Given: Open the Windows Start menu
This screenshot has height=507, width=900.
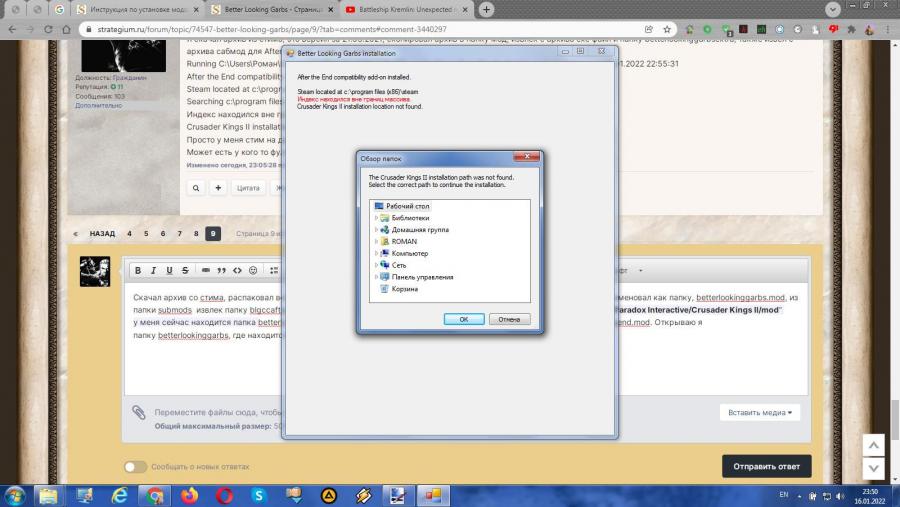Looking at the screenshot, I should [x=14, y=496].
